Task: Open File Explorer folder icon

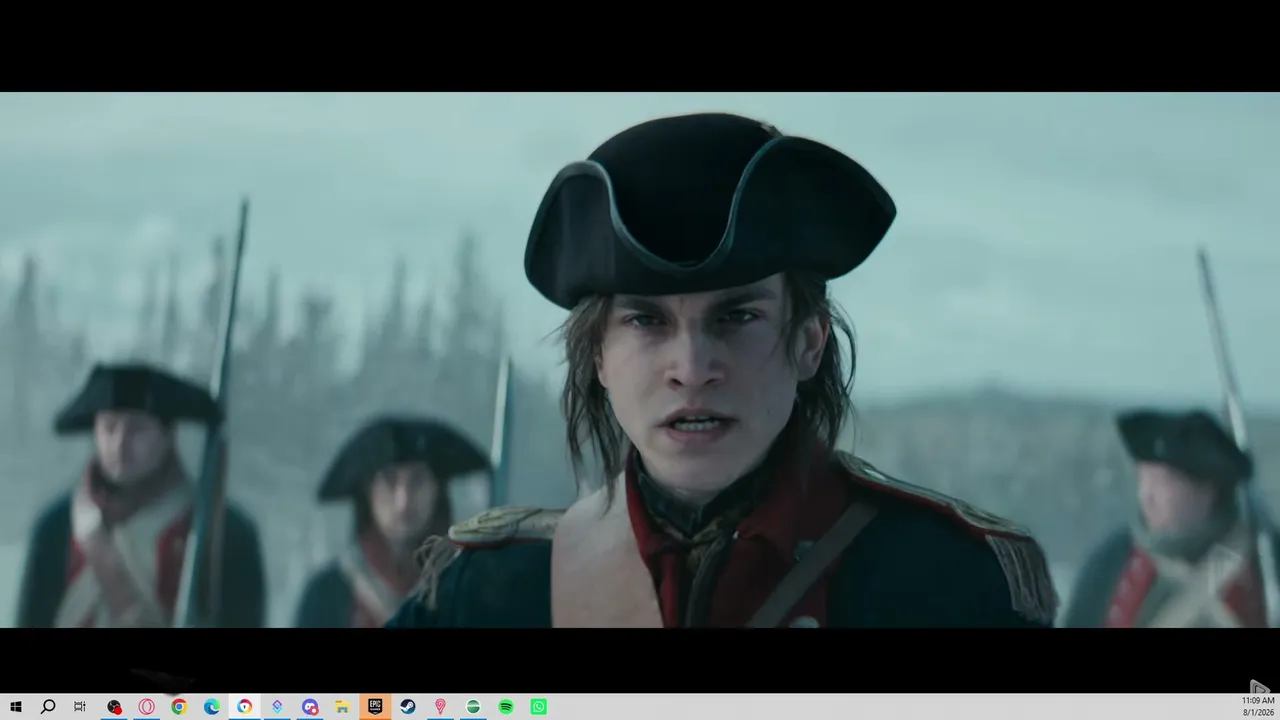Action: coord(342,707)
